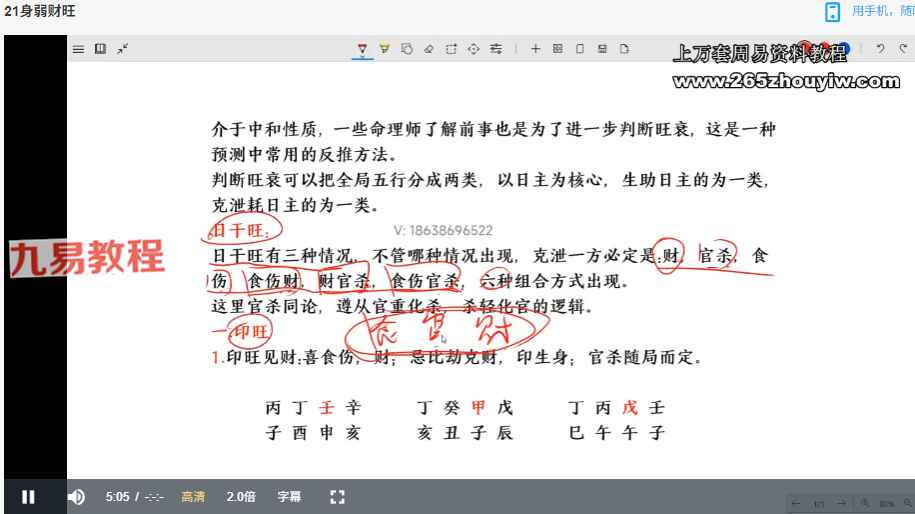Change the 2.0倍 playback speed

tap(240, 496)
